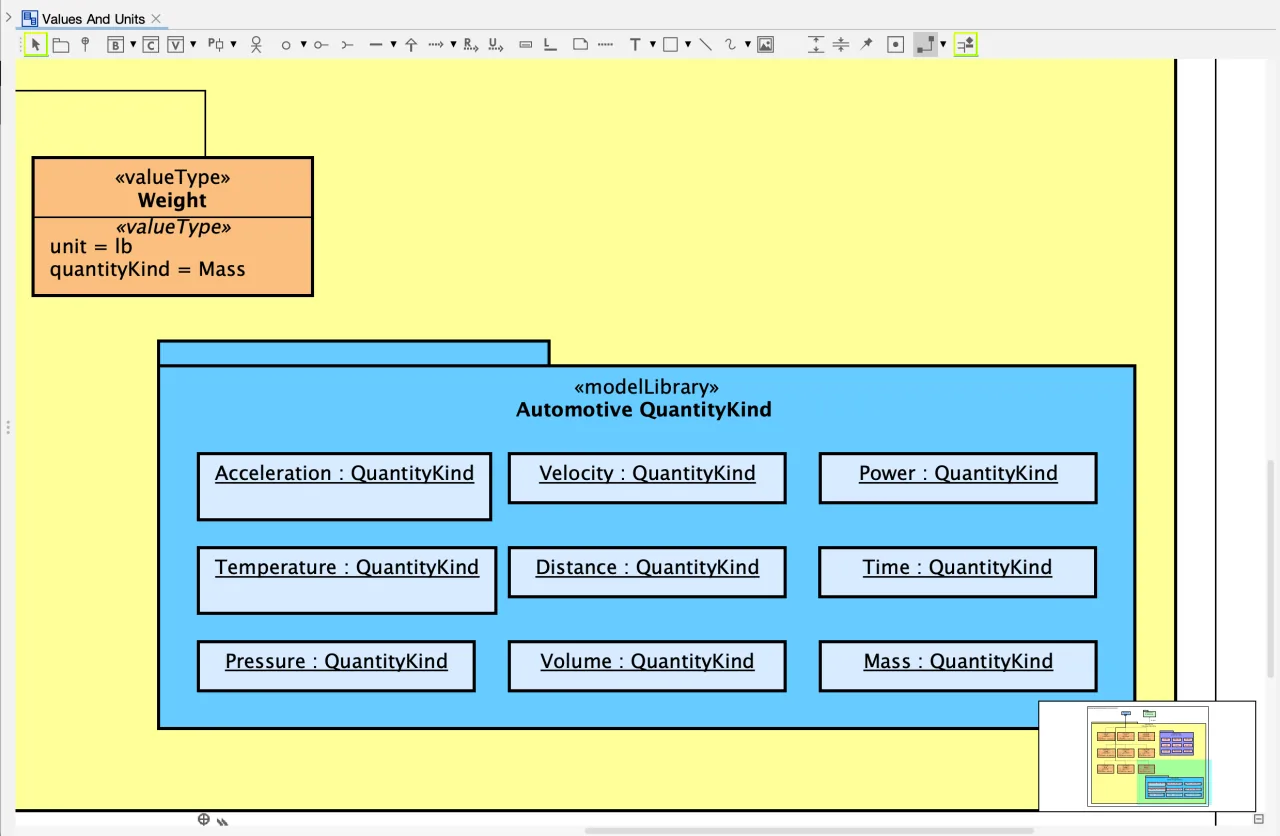This screenshot has height=836, width=1280.
Task: Open the Port tool dropdown arrow
Action: 234,45
